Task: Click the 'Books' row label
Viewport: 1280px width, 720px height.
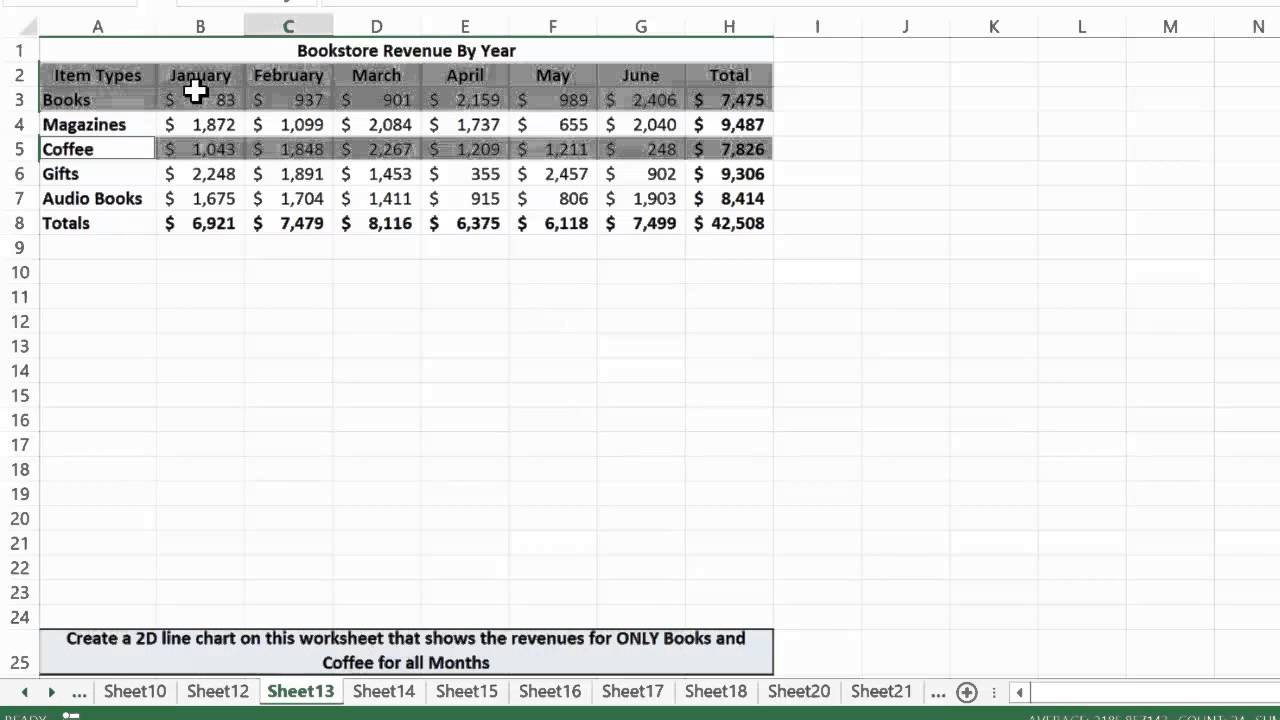Action: coord(98,100)
